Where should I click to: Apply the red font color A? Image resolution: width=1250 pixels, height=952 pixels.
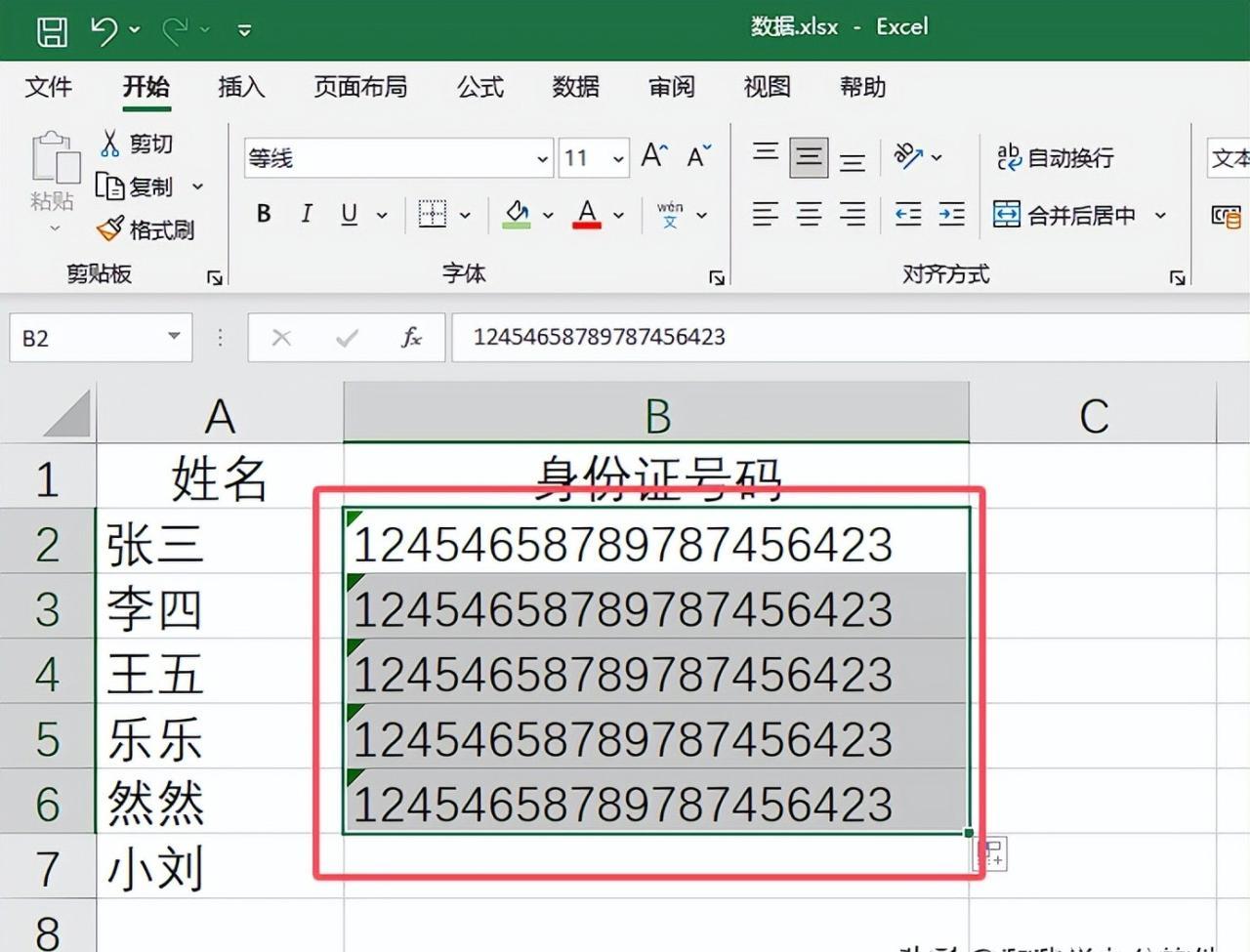[587, 214]
